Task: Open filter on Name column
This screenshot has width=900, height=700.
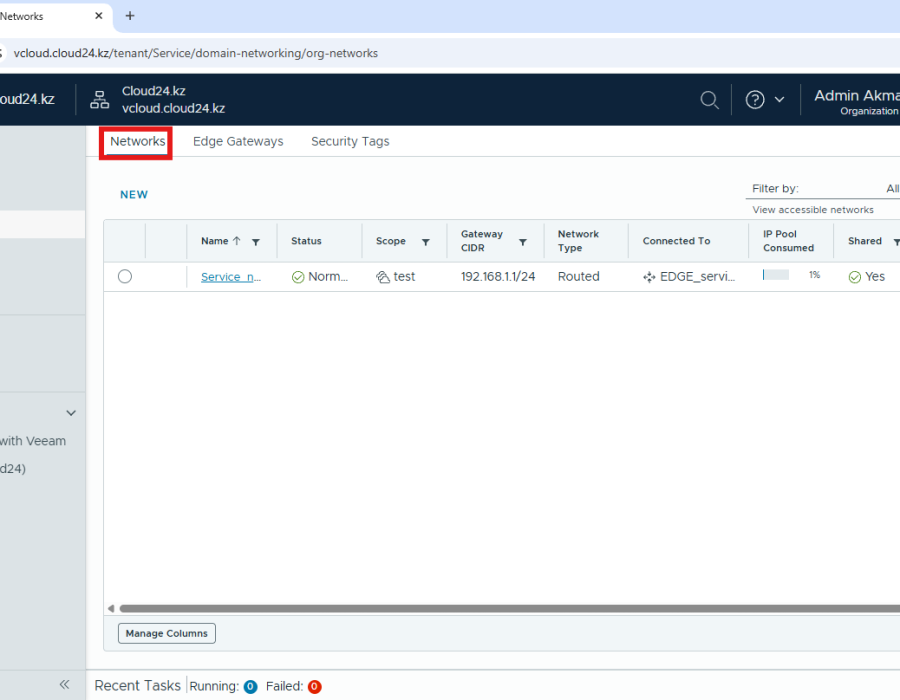Action: pos(256,242)
